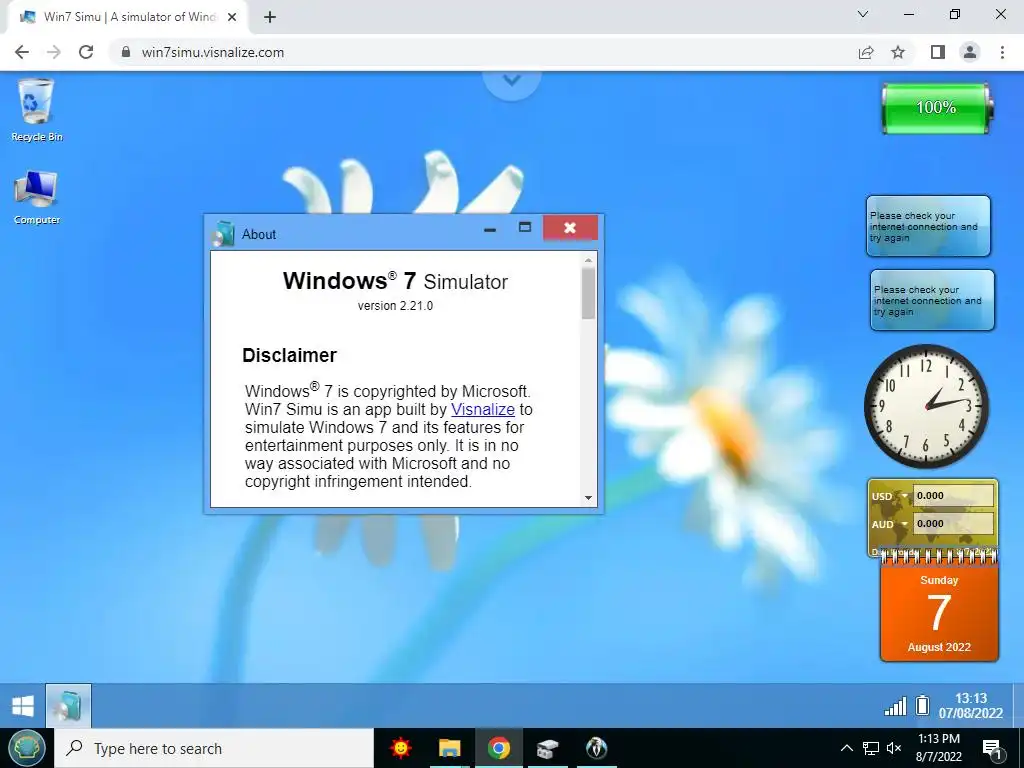Click the simulator battery tray icon
Screen dimensions: 1024x768
(922, 705)
